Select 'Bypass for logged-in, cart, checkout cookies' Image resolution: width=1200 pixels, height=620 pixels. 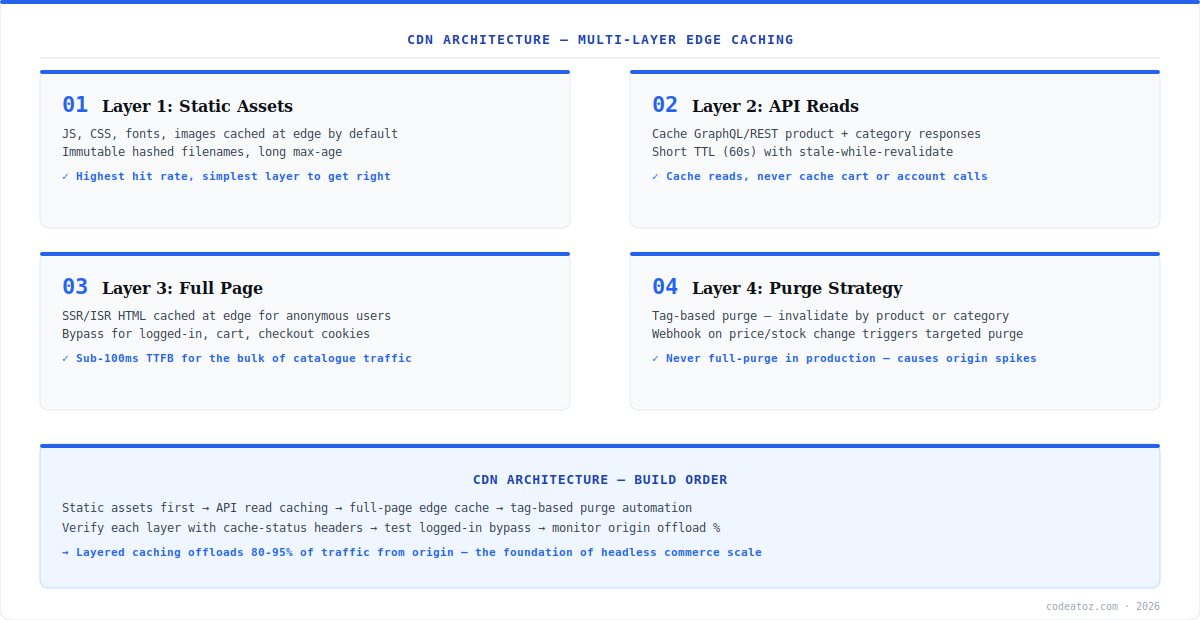216,334
